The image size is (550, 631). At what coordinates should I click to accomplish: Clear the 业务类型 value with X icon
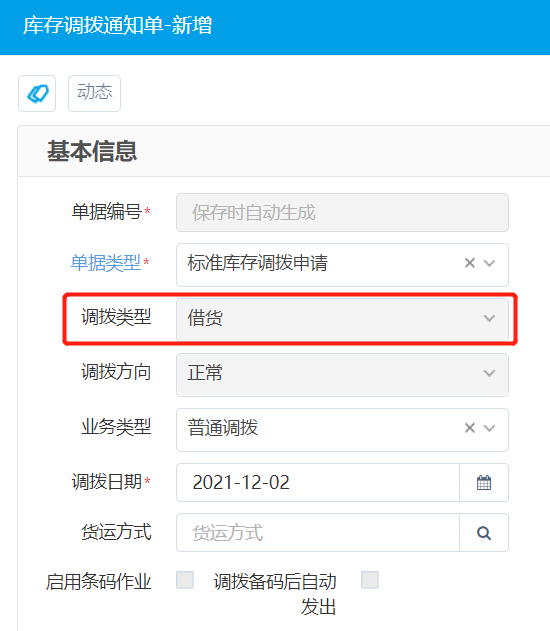click(470, 428)
